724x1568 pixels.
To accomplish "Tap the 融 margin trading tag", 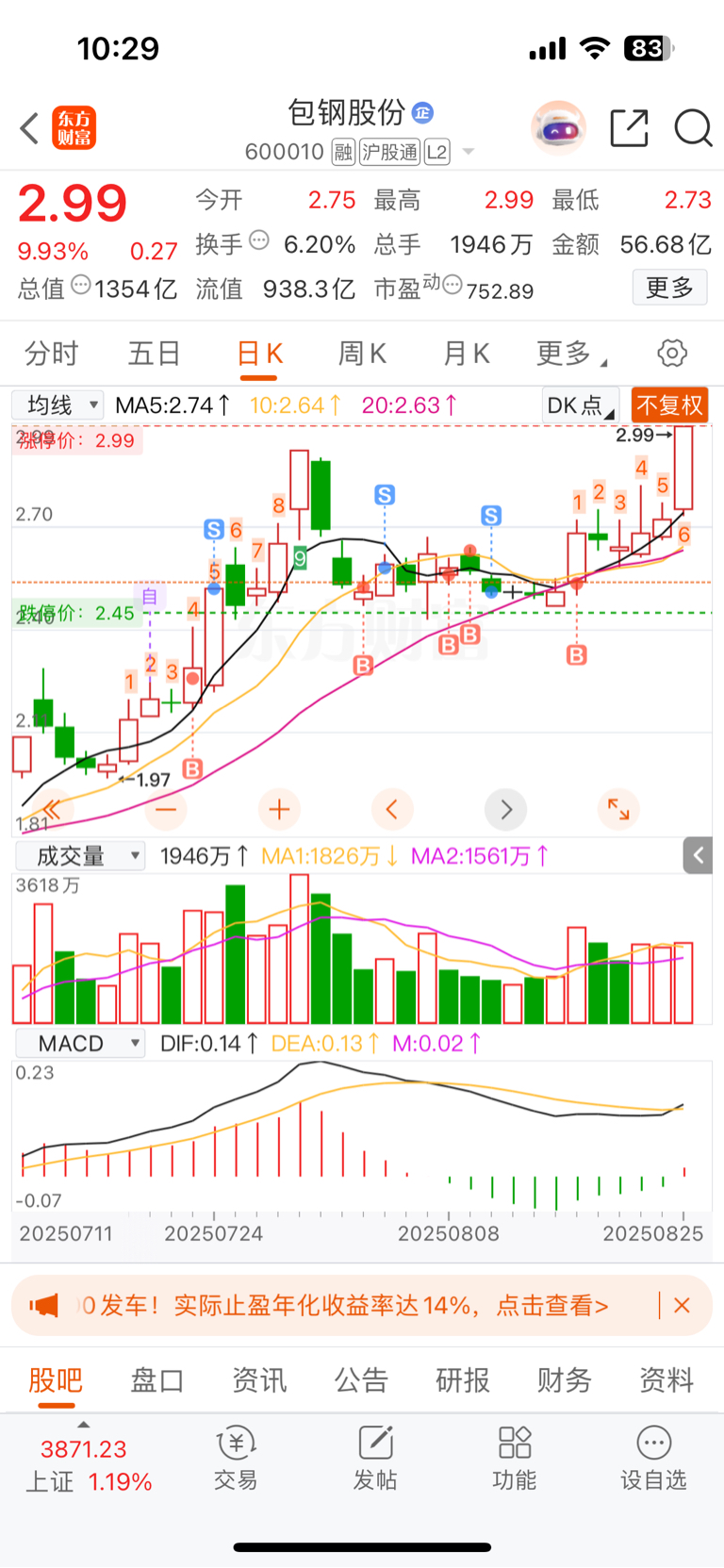I will tap(343, 152).
